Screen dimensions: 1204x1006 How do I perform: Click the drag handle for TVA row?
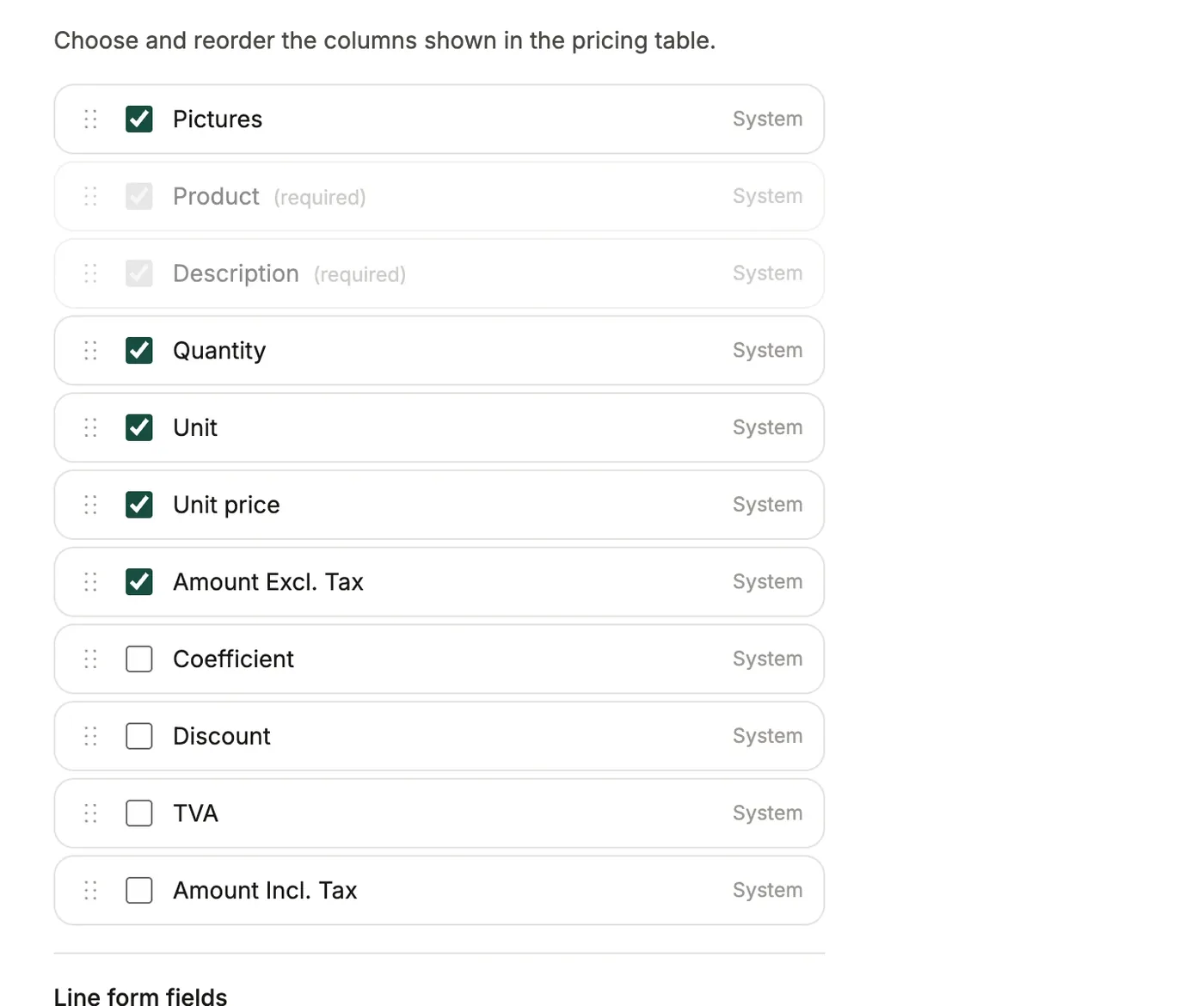(90, 813)
